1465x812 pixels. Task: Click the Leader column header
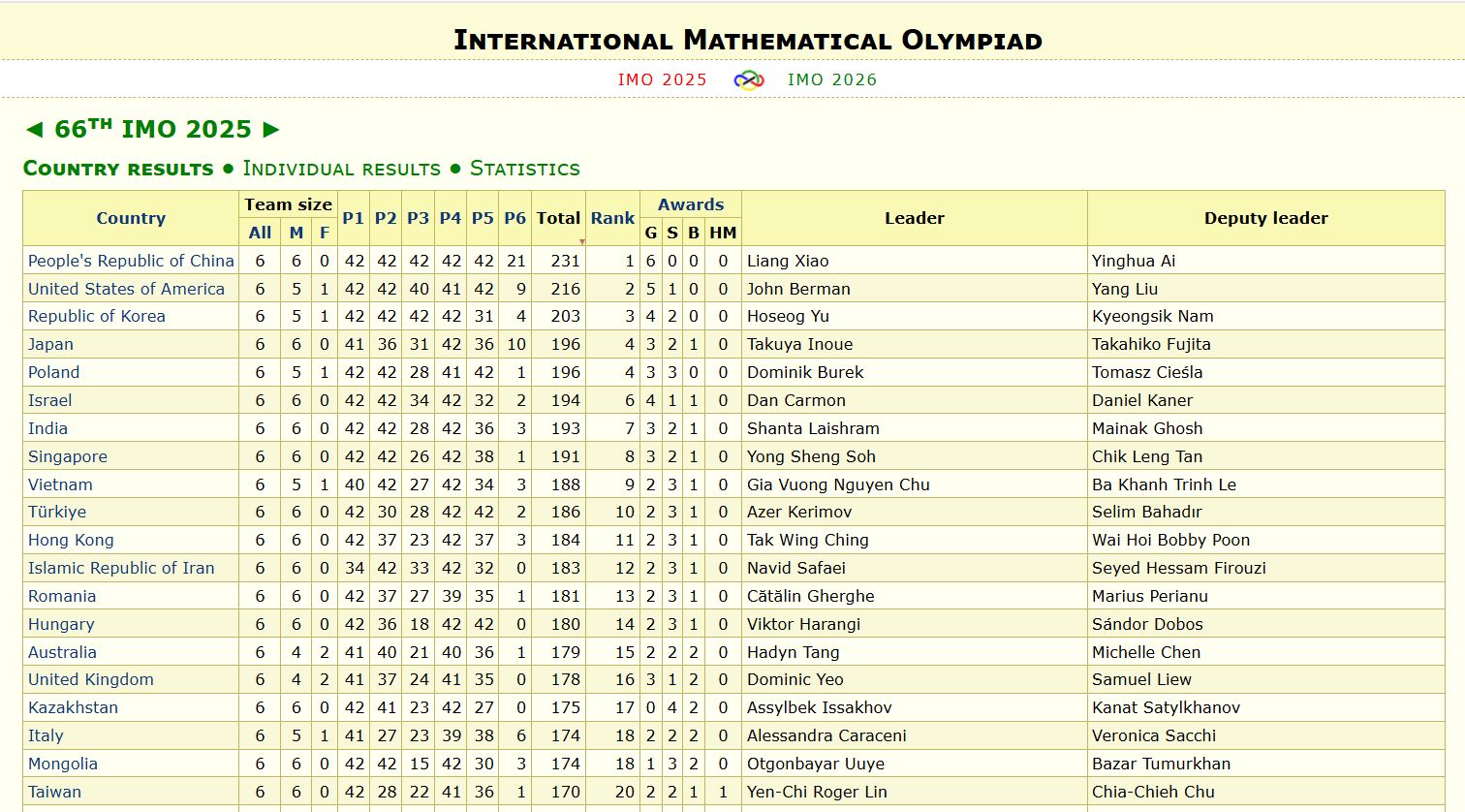914,218
